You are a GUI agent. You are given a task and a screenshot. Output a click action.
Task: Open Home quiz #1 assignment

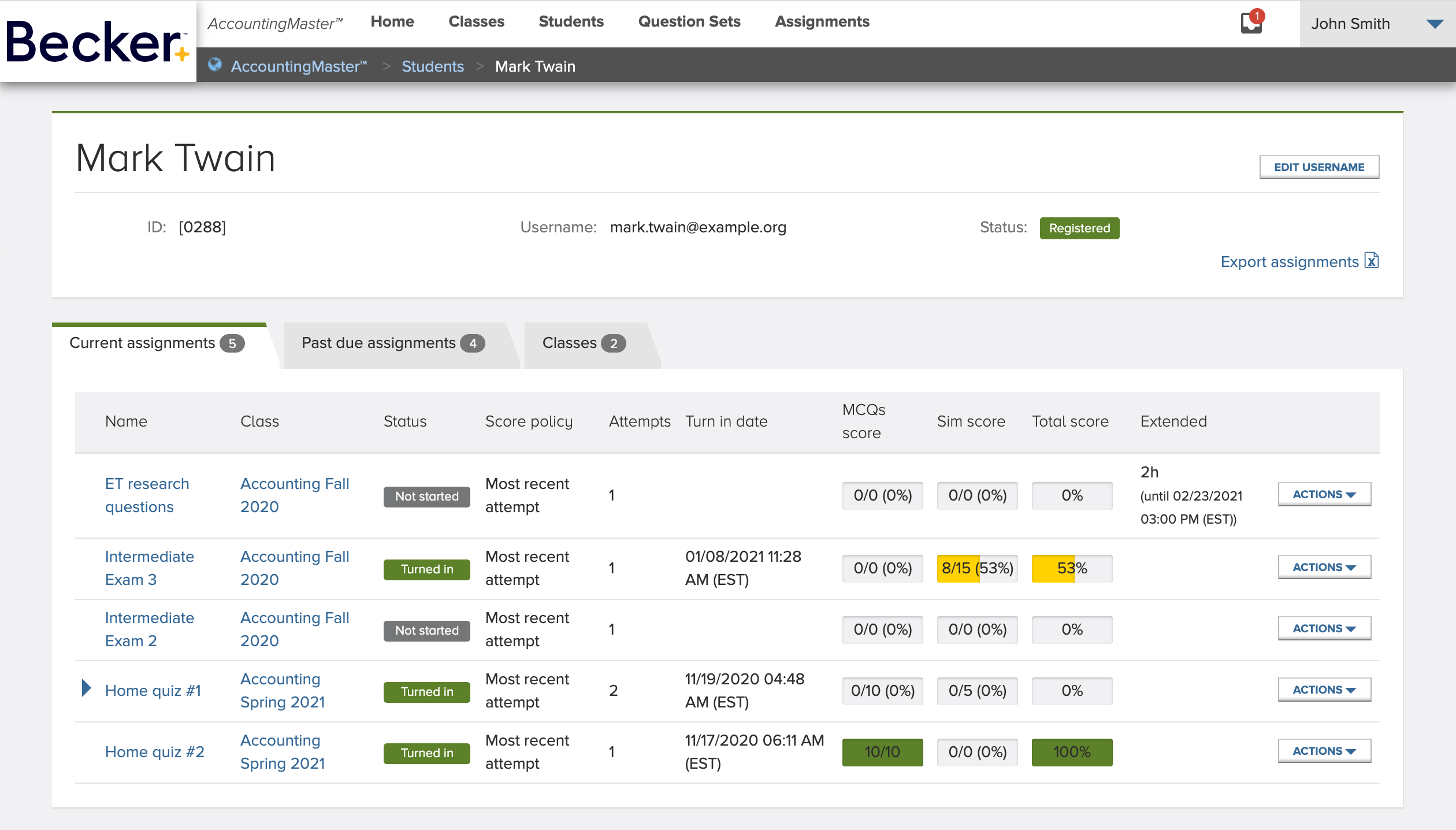point(153,690)
